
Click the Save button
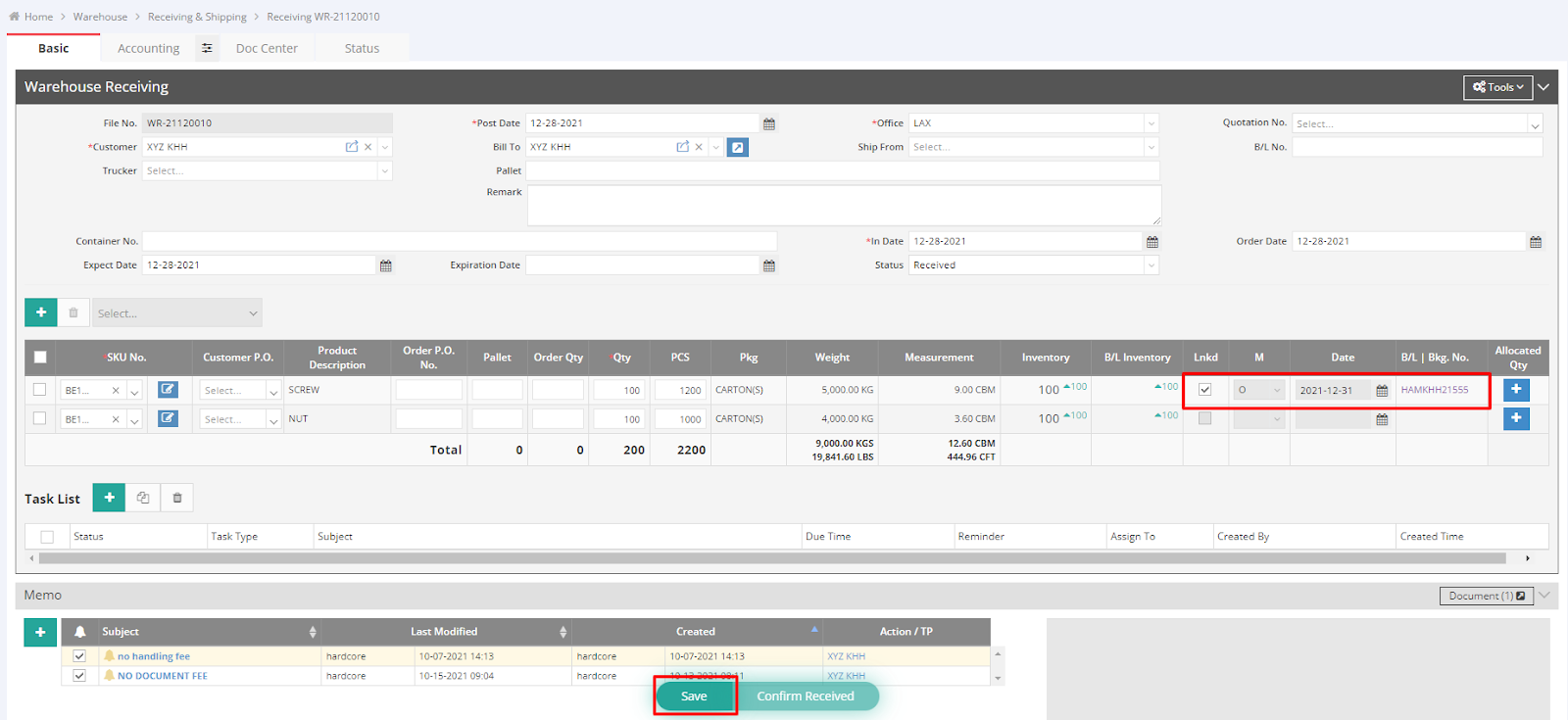pyautogui.click(x=694, y=696)
